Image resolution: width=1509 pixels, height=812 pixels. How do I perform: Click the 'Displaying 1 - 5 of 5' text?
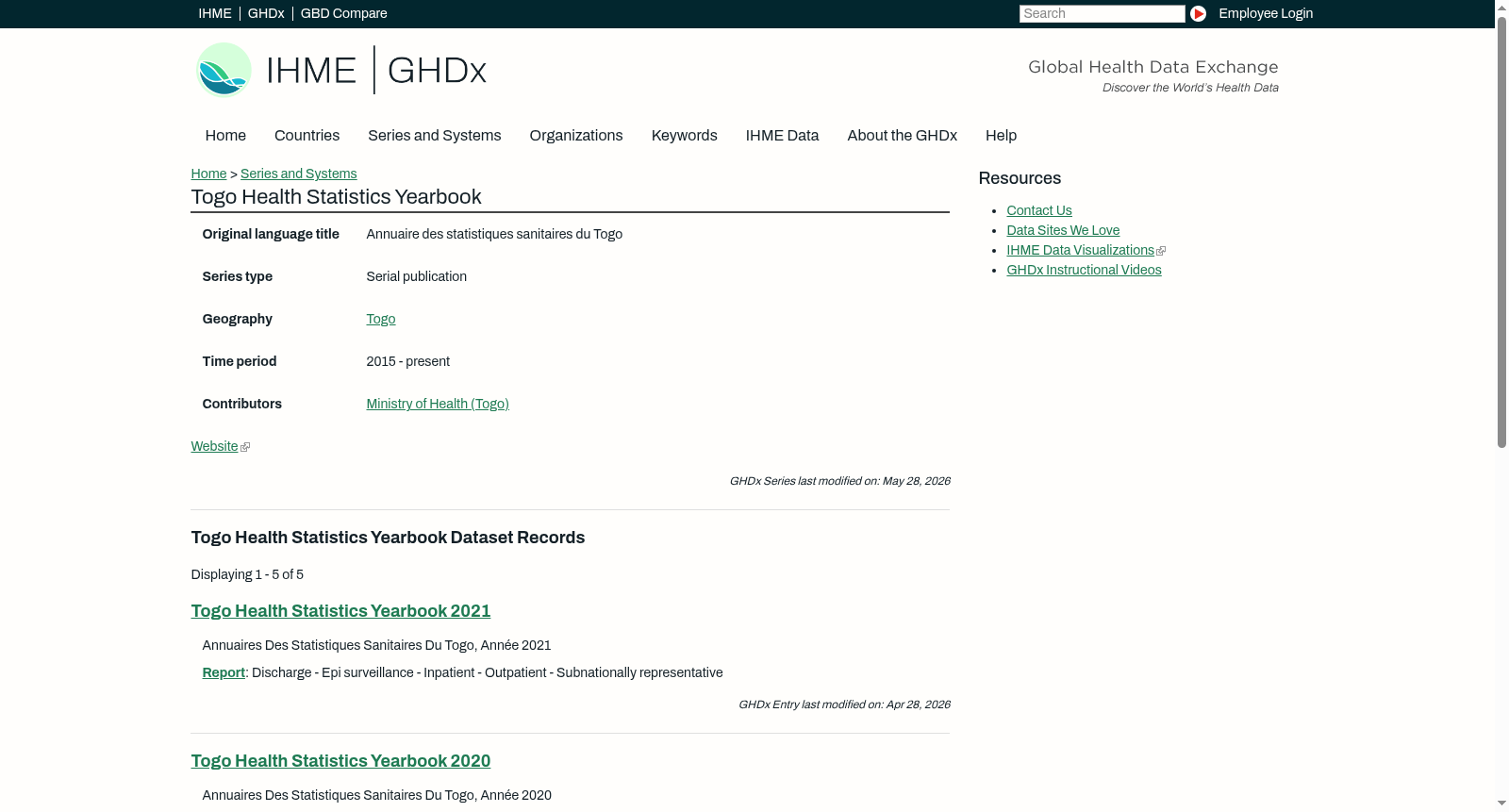coord(247,574)
